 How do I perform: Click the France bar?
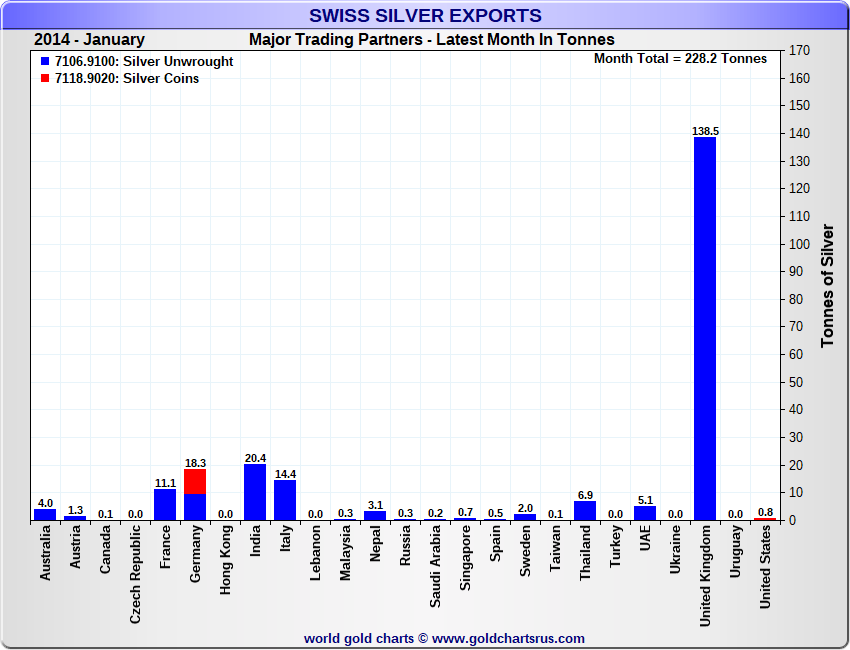(x=165, y=505)
